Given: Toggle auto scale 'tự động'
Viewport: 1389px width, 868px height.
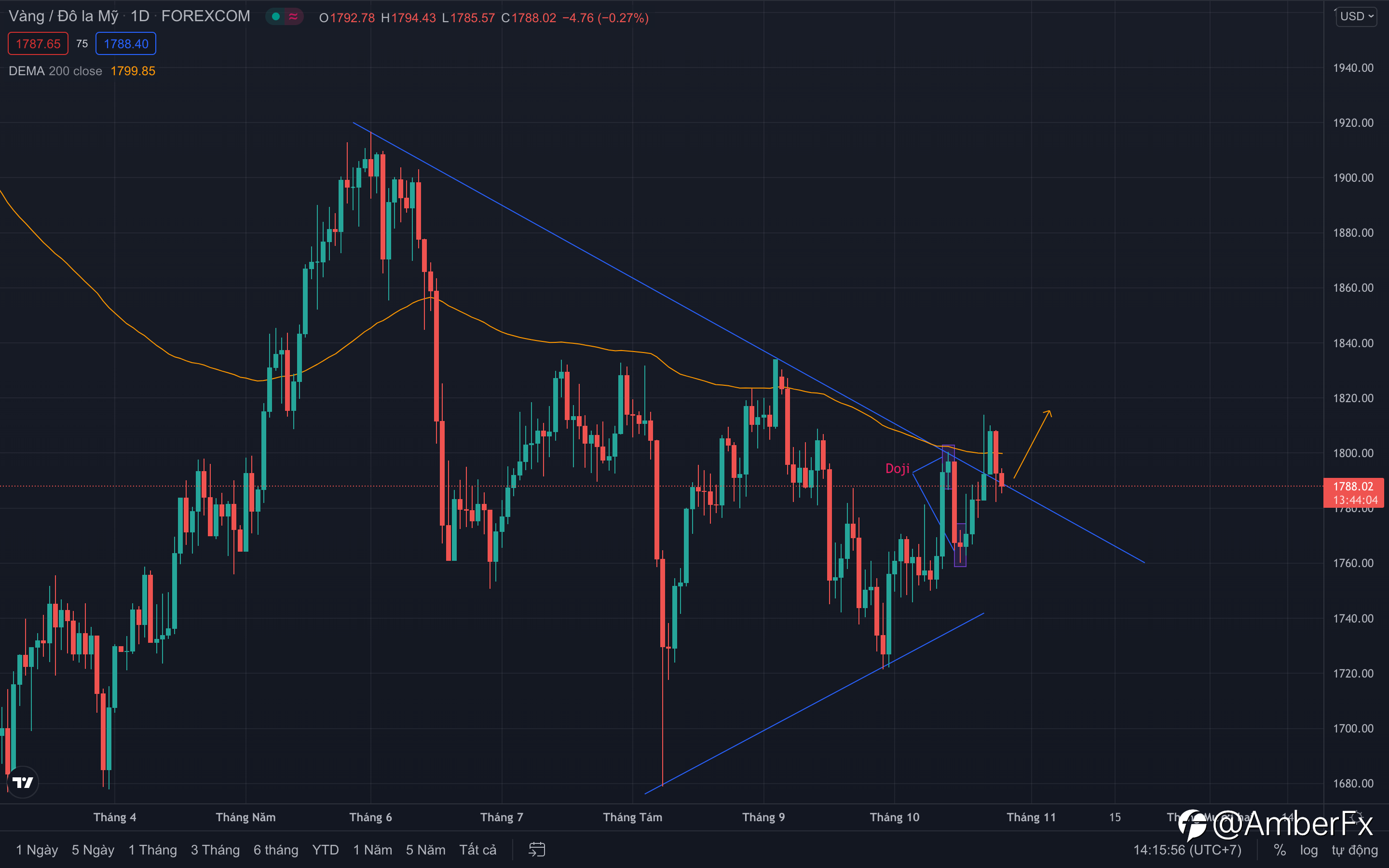Looking at the screenshot, I should click(x=1355, y=850).
